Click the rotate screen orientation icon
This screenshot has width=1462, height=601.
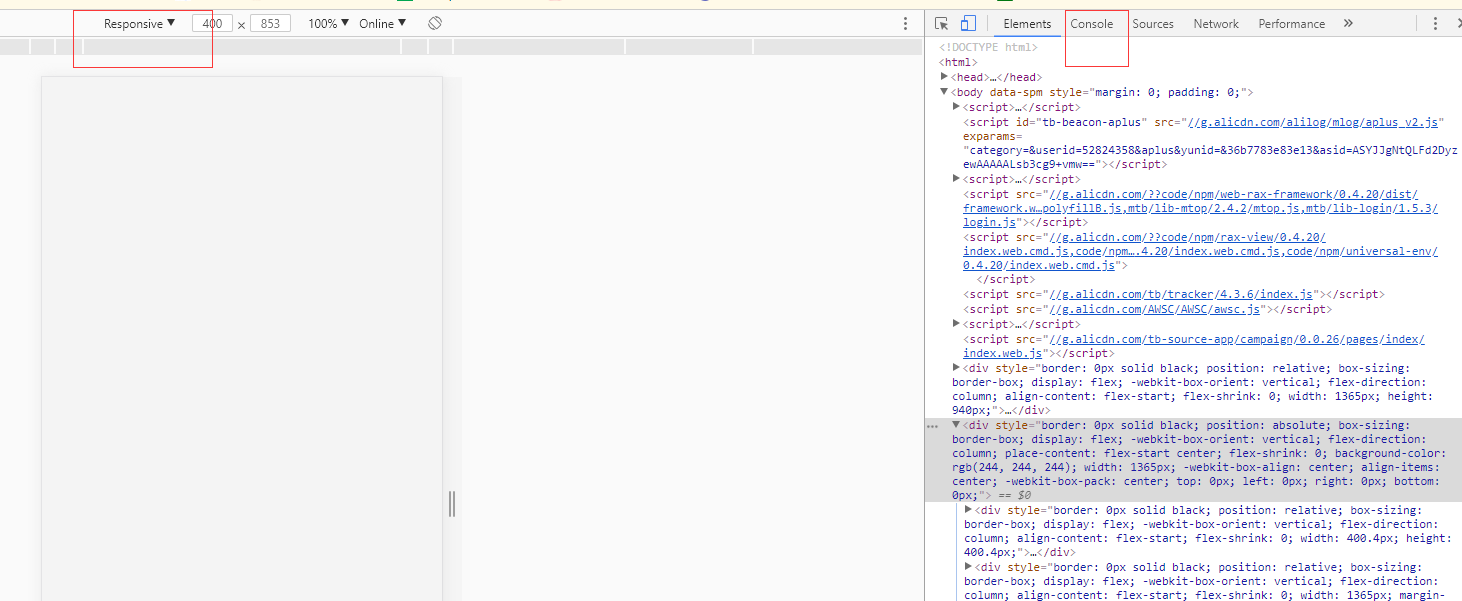435,24
